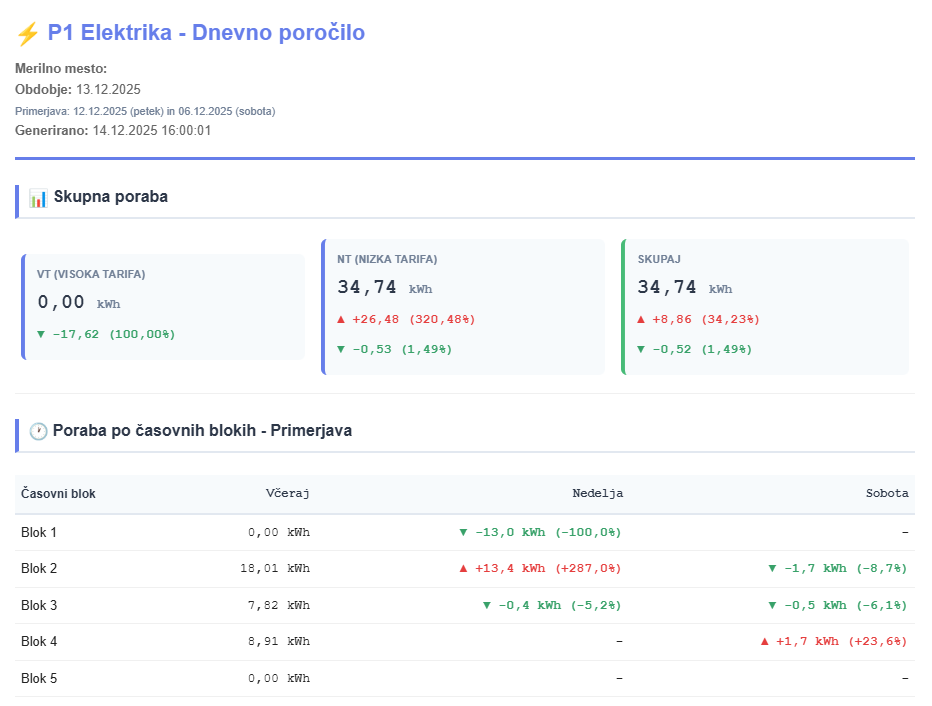Click the red up arrow in the Blok 4 row
932x706 pixels.
coord(765,641)
